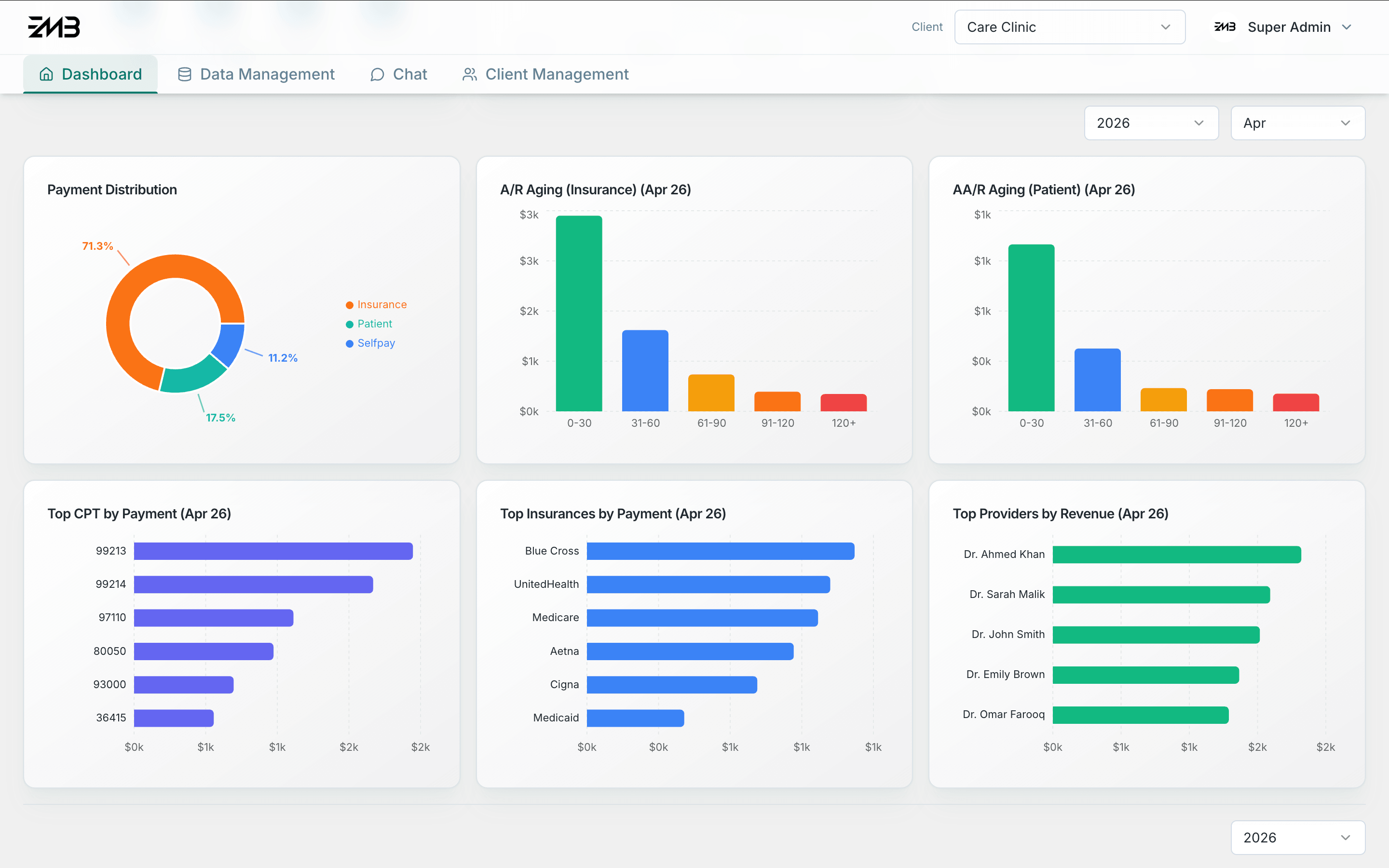This screenshot has width=1389, height=868.
Task: Click the Chat bubble icon
Action: click(377, 75)
